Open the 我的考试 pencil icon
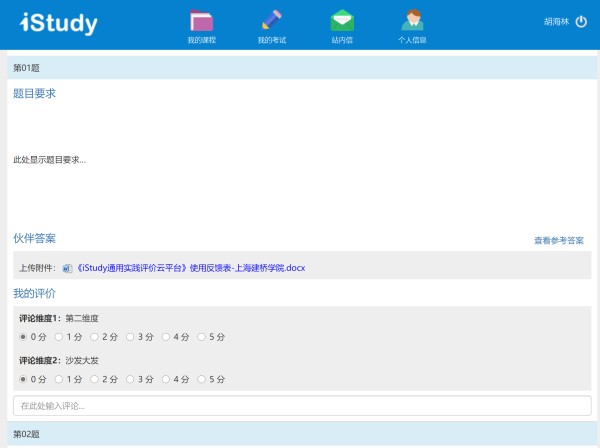 pos(272,19)
